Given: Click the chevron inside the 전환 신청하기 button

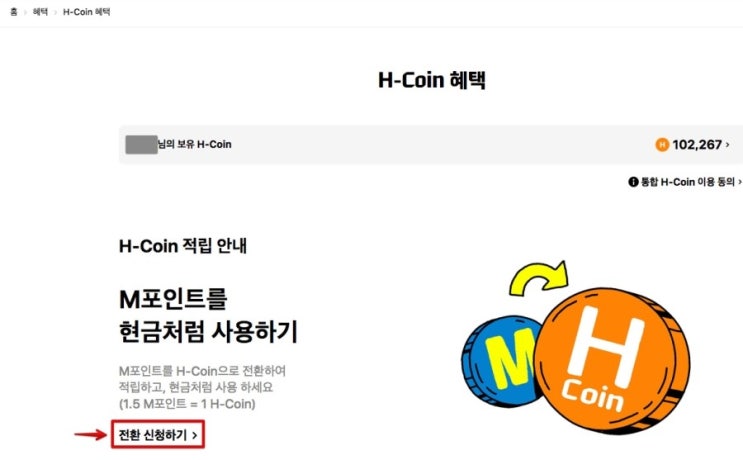Looking at the screenshot, I should [195, 435].
